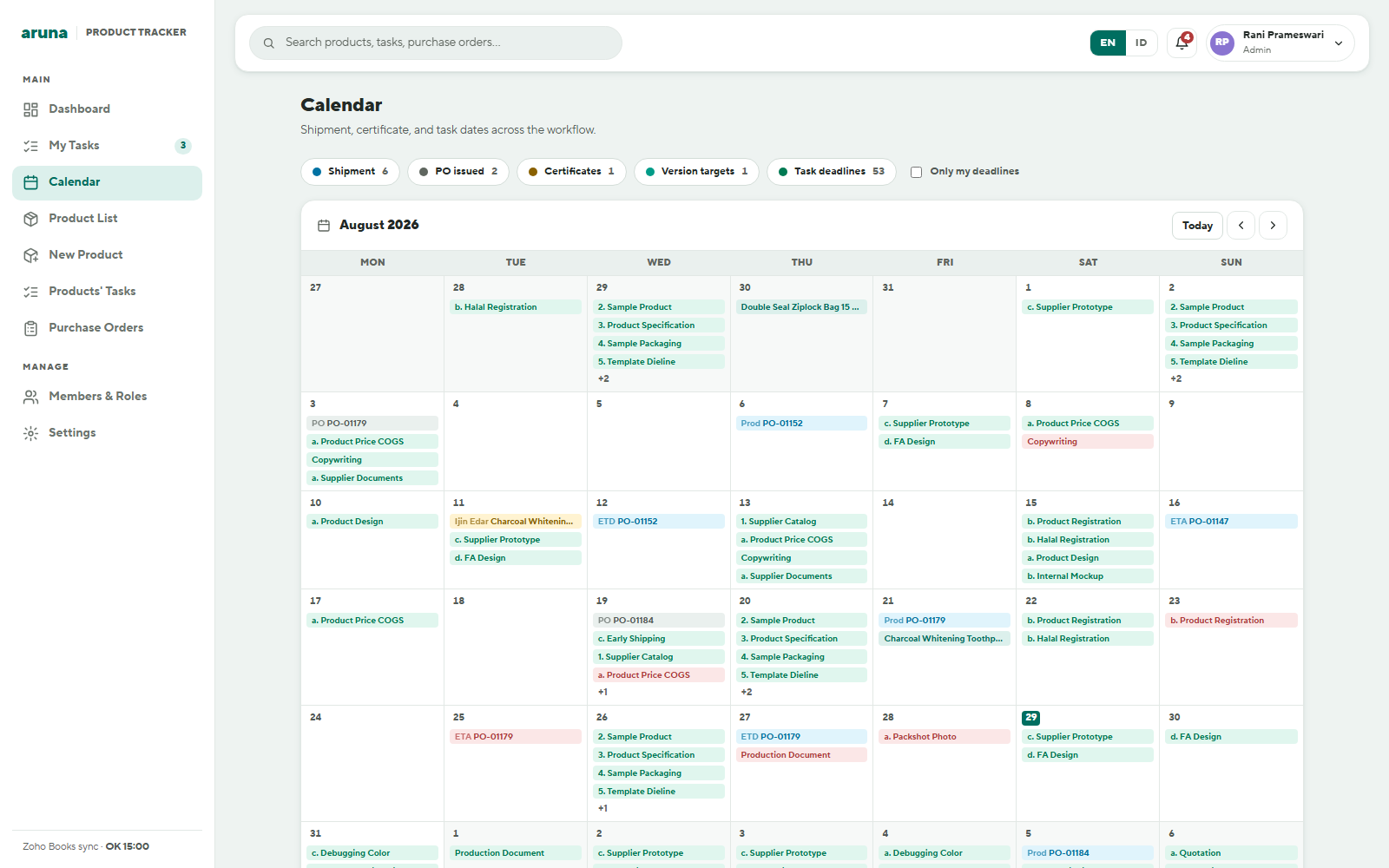Toggle the Version targets filter chip
1389x868 pixels.
[696, 172]
